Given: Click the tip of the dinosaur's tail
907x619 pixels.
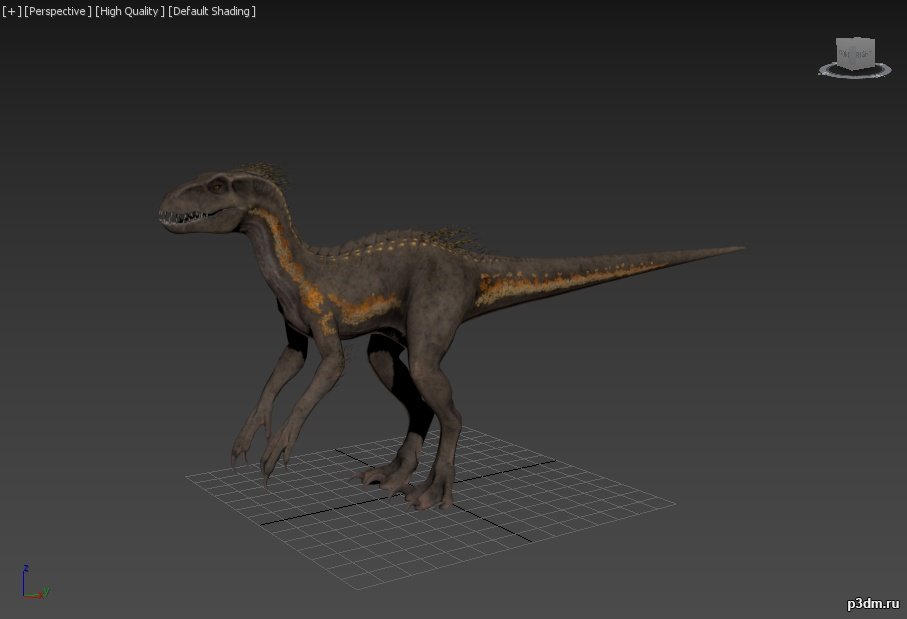Looking at the screenshot, I should coord(738,249).
